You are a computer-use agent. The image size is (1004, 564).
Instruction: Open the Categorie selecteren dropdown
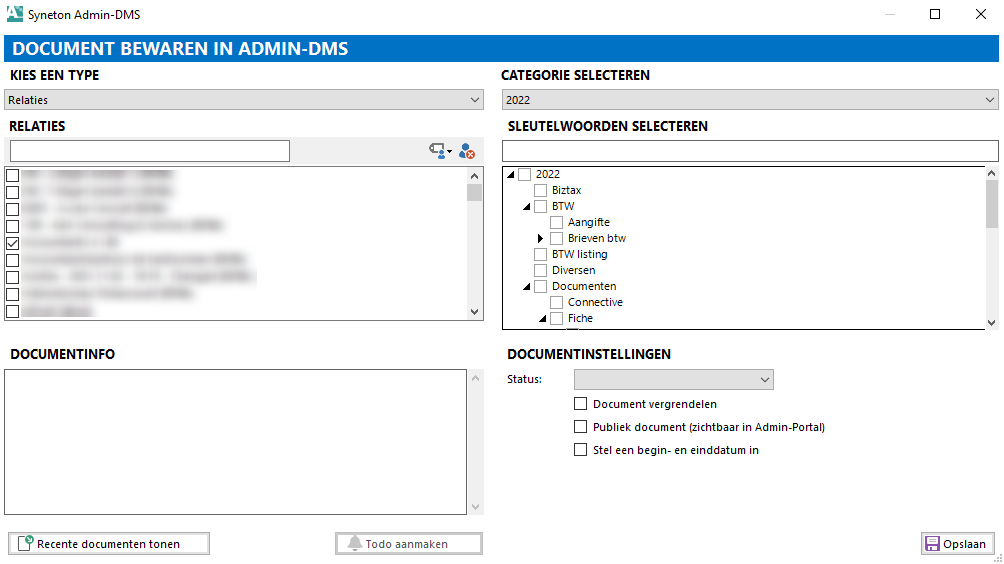(x=749, y=100)
